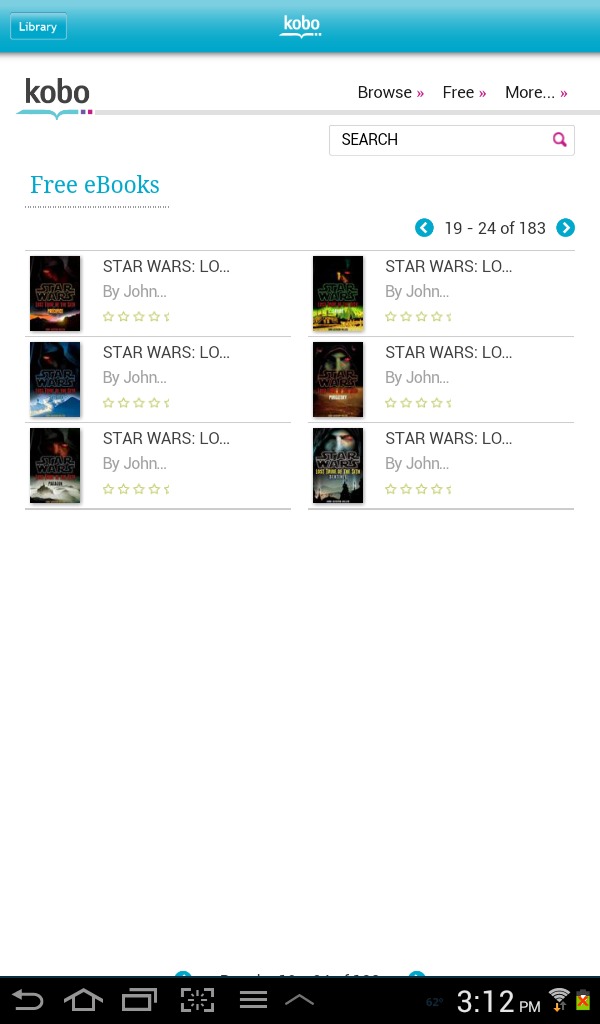Expand the up-chevron in navigation bar
This screenshot has height=1024, width=600.
tap(300, 1000)
